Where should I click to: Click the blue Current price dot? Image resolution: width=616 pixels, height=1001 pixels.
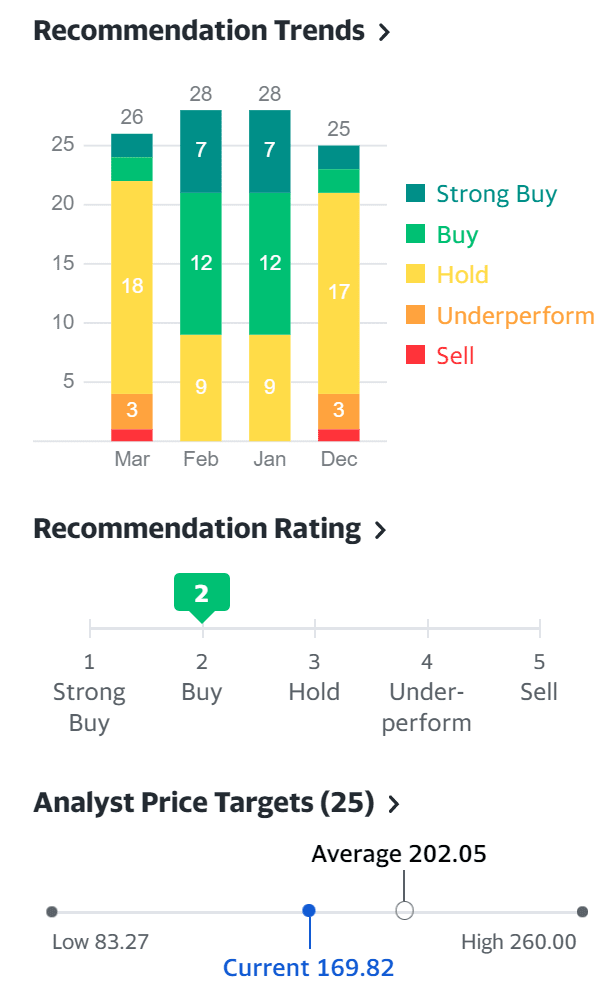(x=309, y=911)
